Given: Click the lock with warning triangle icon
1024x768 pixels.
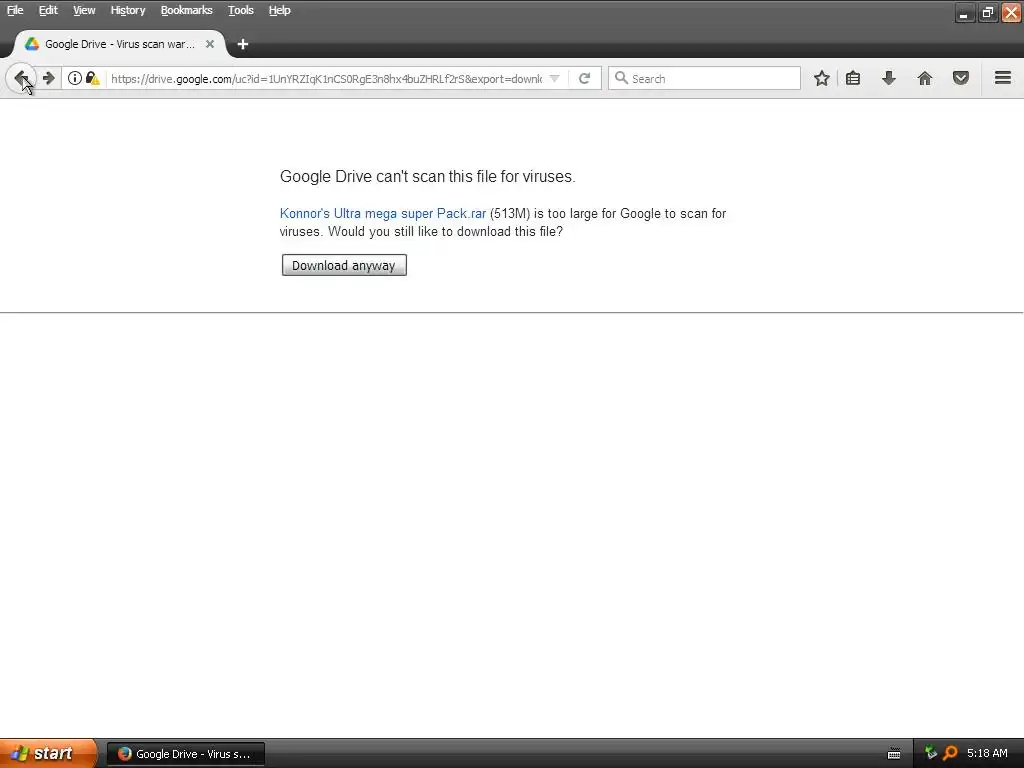Looking at the screenshot, I should pos(92,78).
